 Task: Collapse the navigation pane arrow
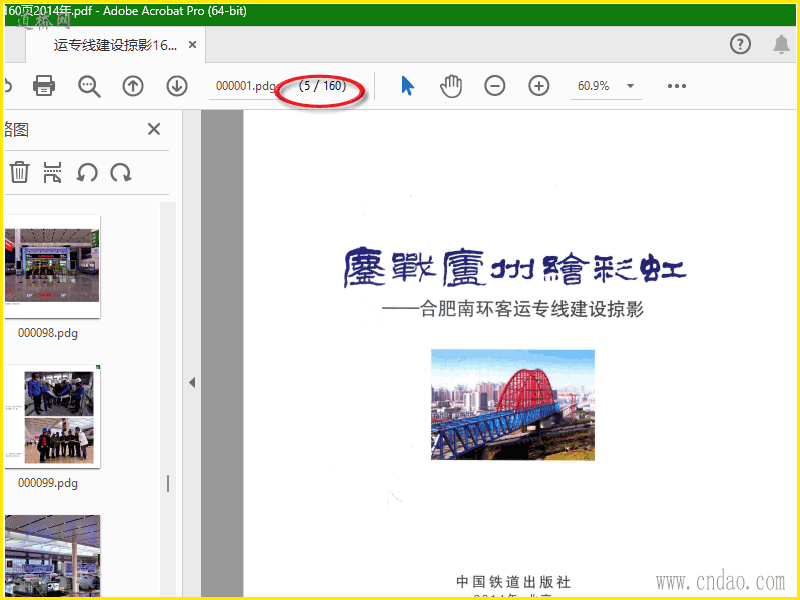pos(192,382)
